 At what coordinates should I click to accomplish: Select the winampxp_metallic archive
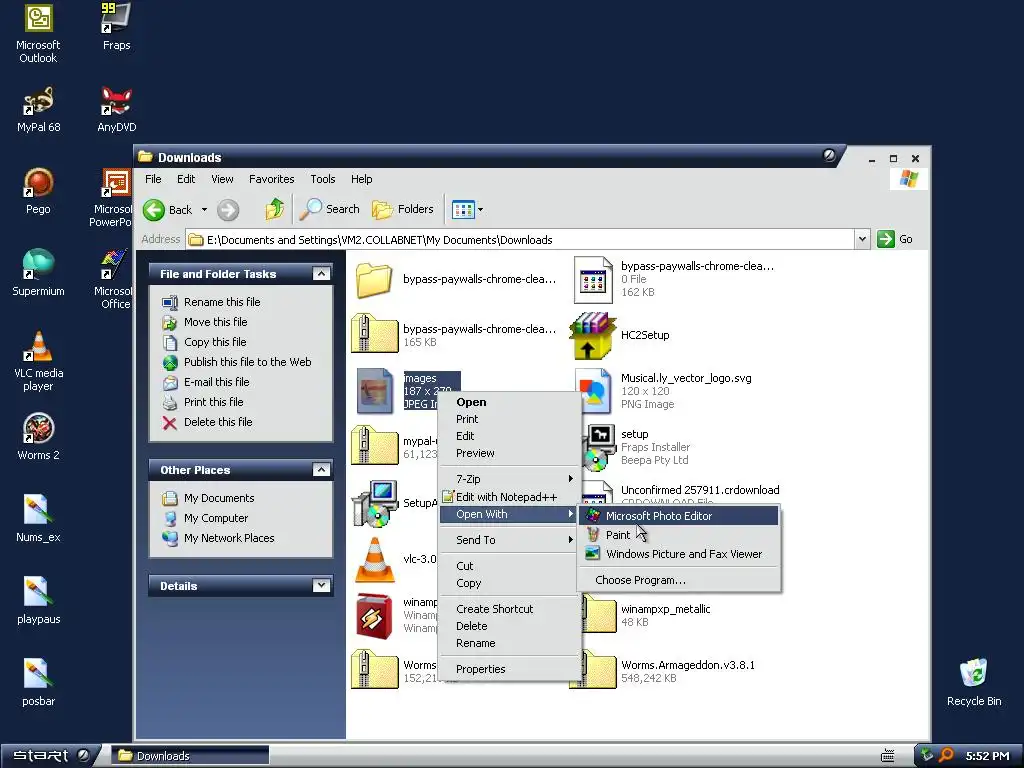pyautogui.click(x=665, y=609)
